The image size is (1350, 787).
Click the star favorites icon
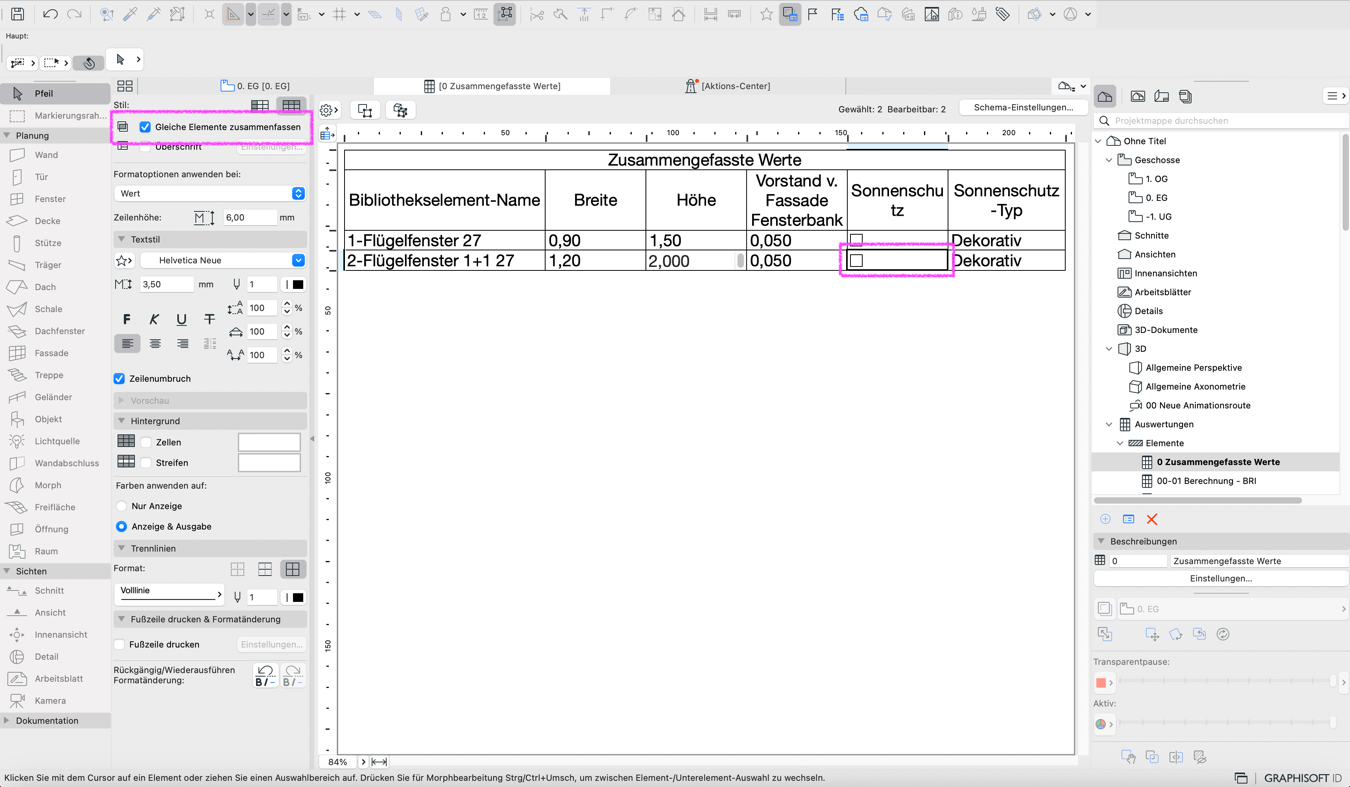[766, 14]
